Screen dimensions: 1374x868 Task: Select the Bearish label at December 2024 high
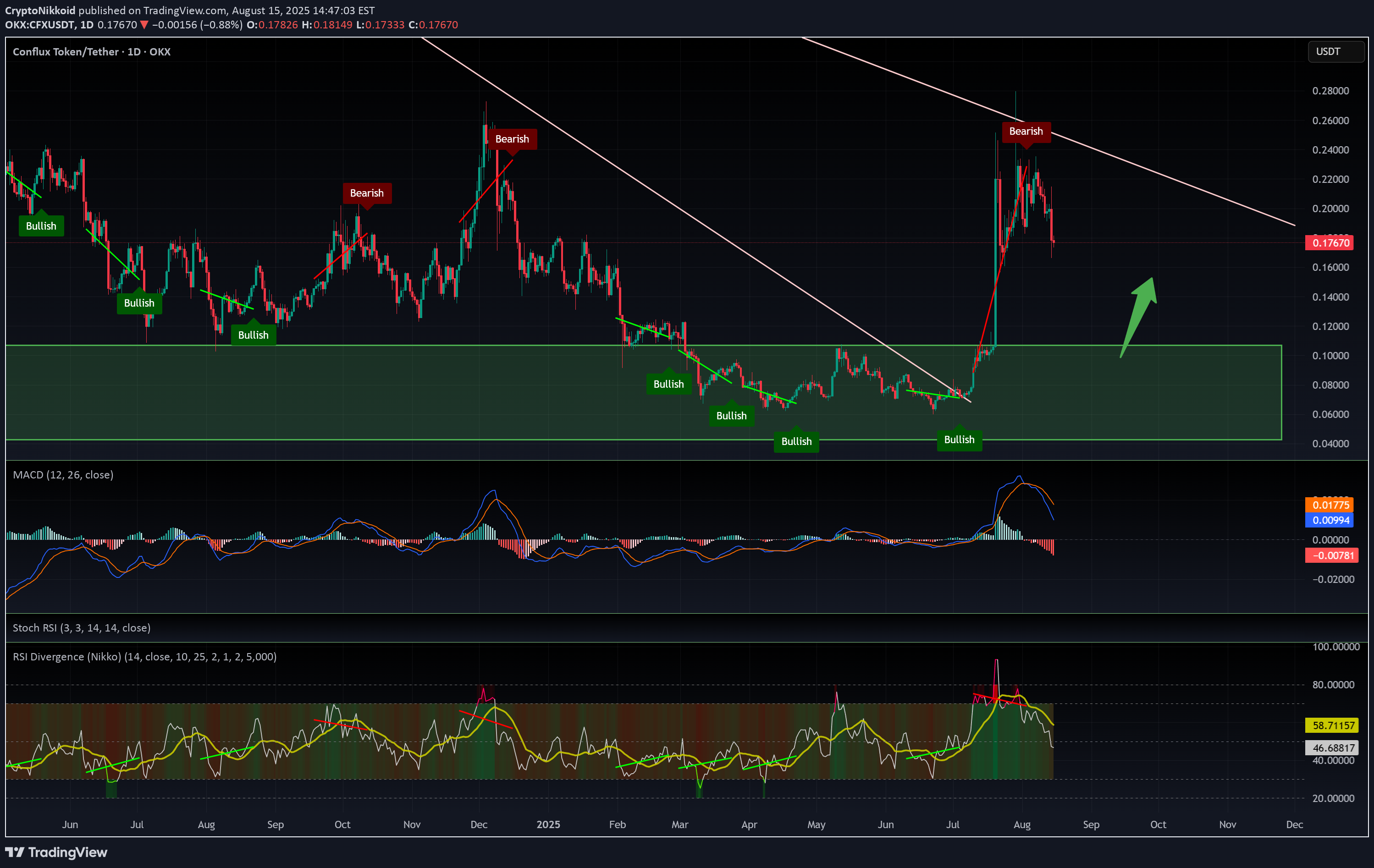coord(512,139)
